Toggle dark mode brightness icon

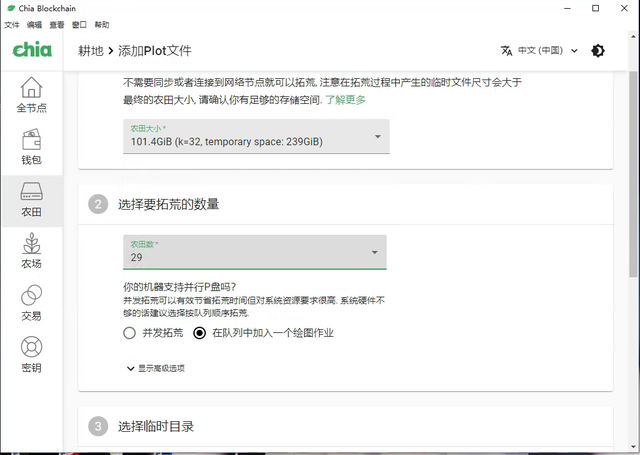pyautogui.click(x=598, y=51)
